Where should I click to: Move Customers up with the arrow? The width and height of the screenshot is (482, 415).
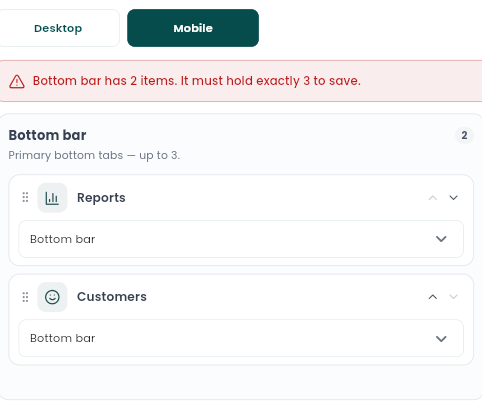pos(433,297)
